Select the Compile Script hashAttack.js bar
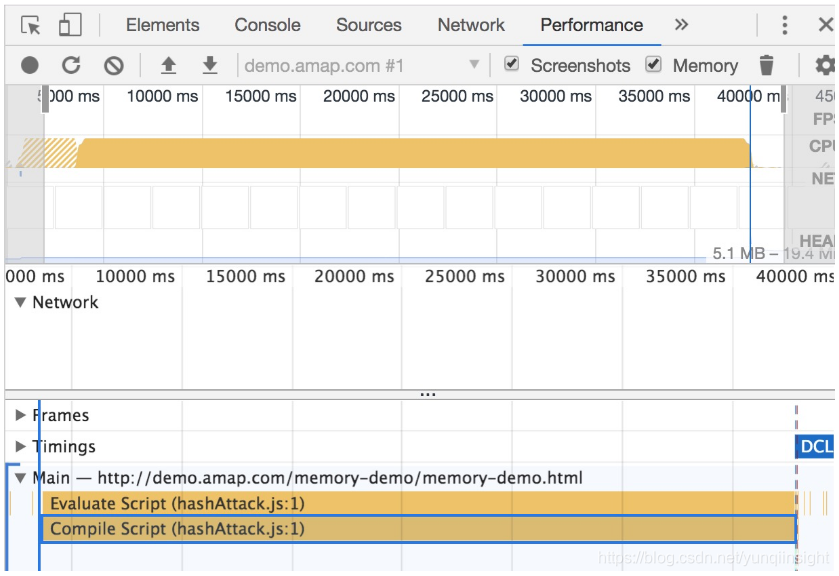The height and width of the screenshot is (576, 839). coord(418,529)
